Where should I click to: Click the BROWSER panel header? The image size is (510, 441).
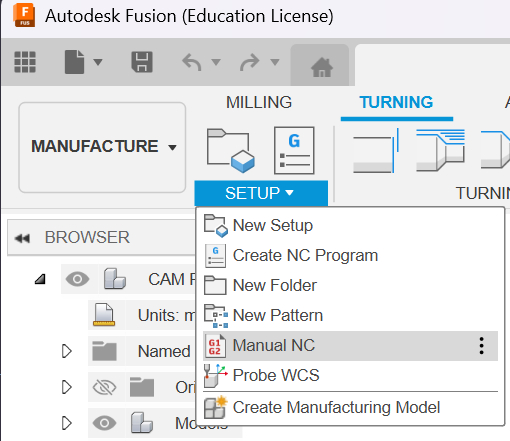tap(101, 237)
